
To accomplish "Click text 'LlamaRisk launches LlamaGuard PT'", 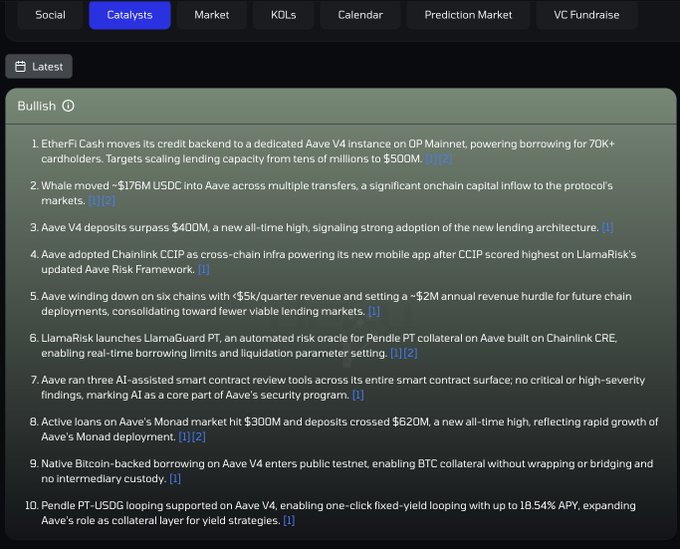I will coord(131,338).
